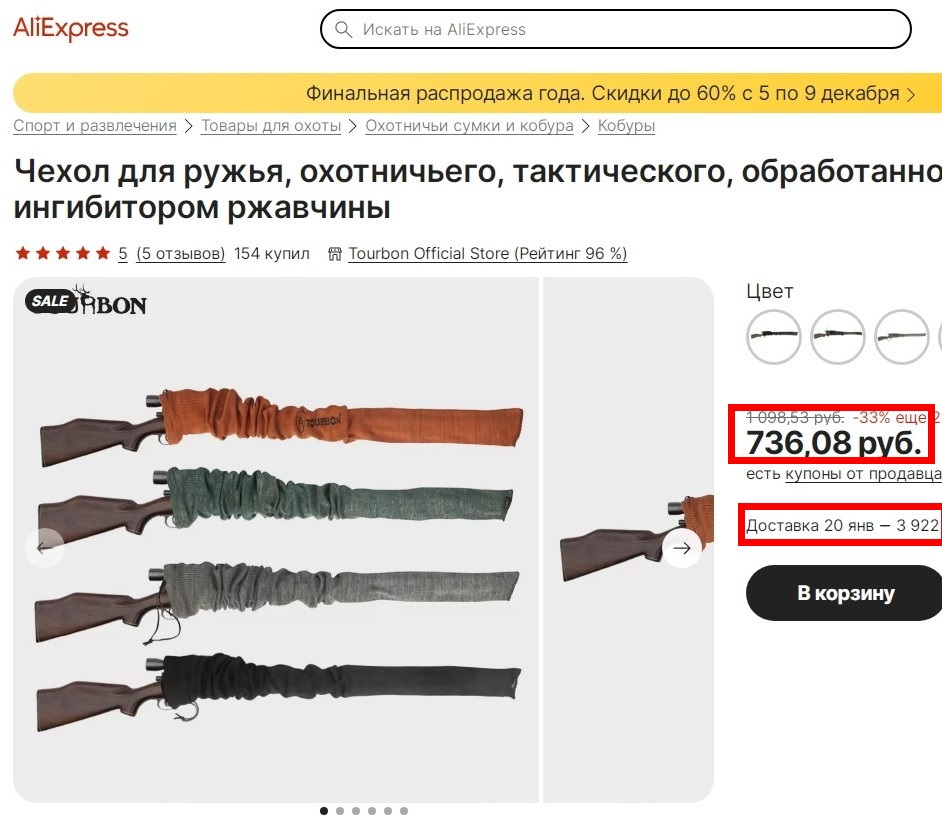Type in the AliExpress search field

[630, 29]
